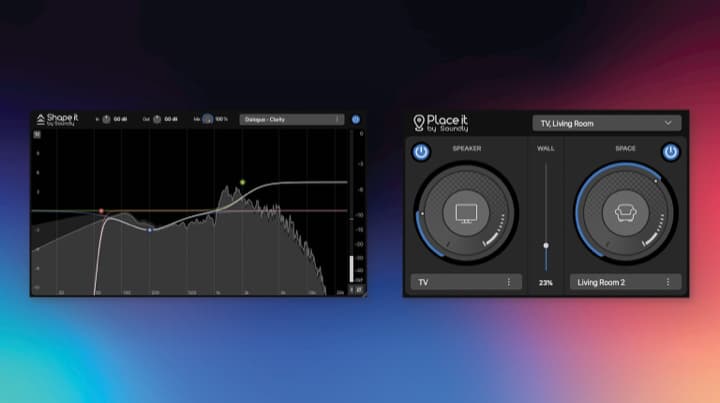This screenshot has height=403, width=720.
Task: Select the blue EQ band node
Action: [x=150, y=229]
